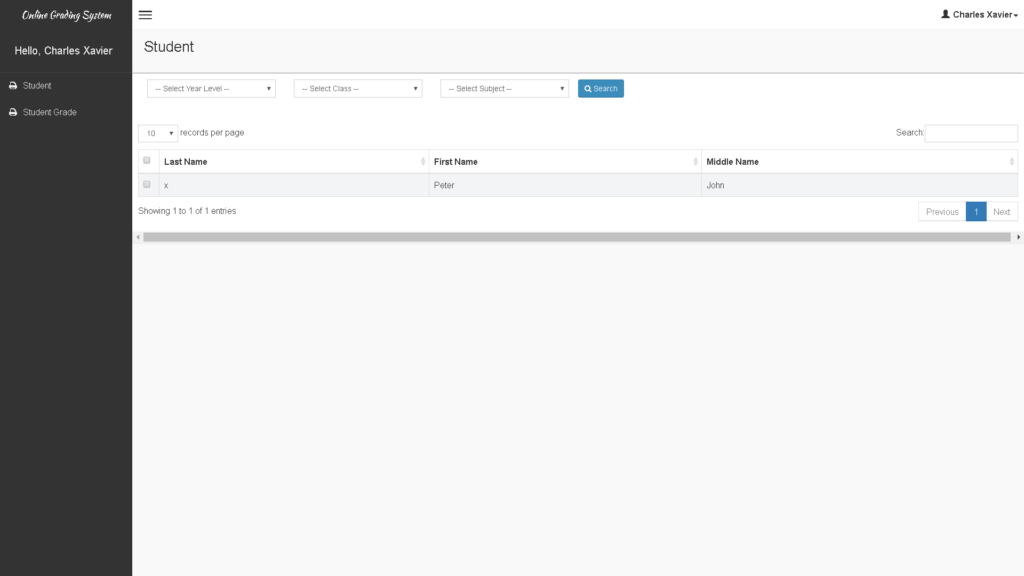Click the magnifier icon on the Search button

click(x=588, y=88)
